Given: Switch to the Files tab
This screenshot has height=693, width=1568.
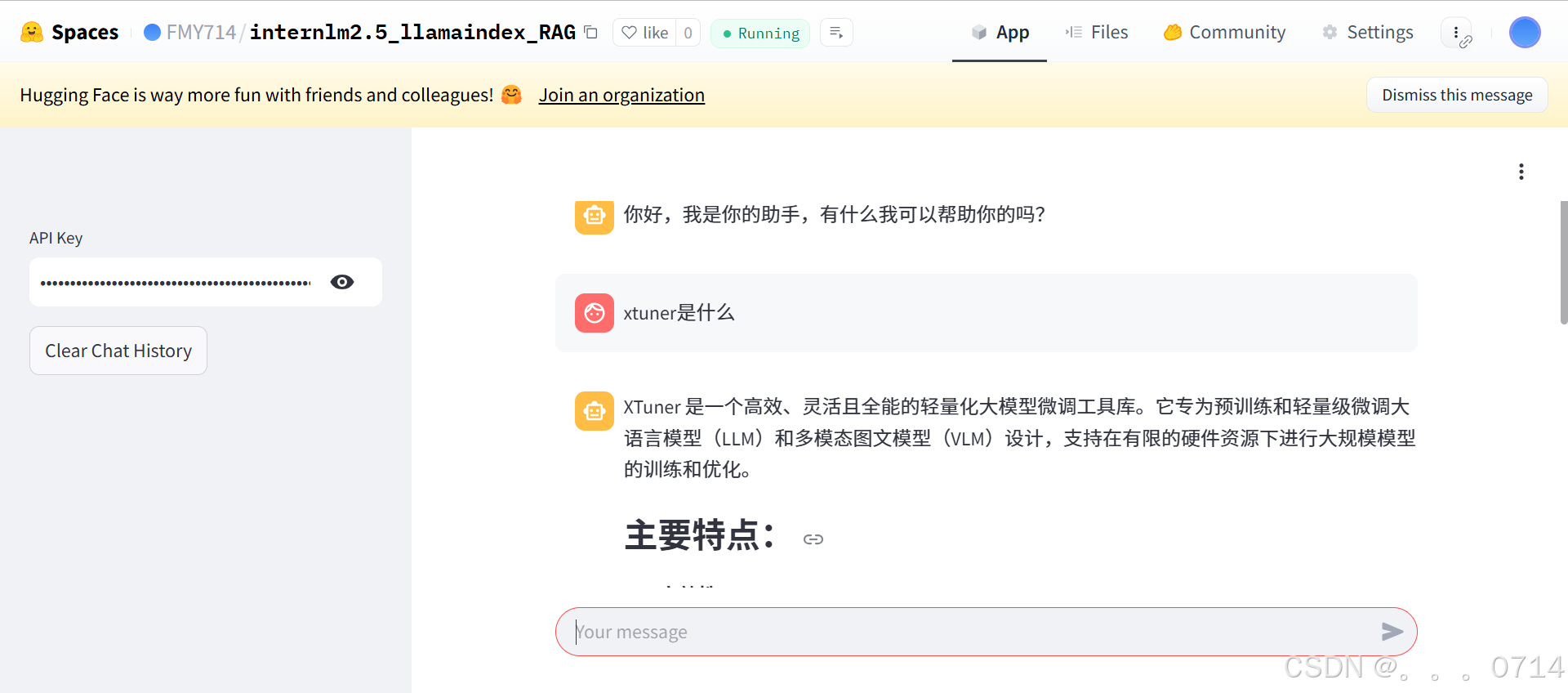Looking at the screenshot, I should (1096, 32).
